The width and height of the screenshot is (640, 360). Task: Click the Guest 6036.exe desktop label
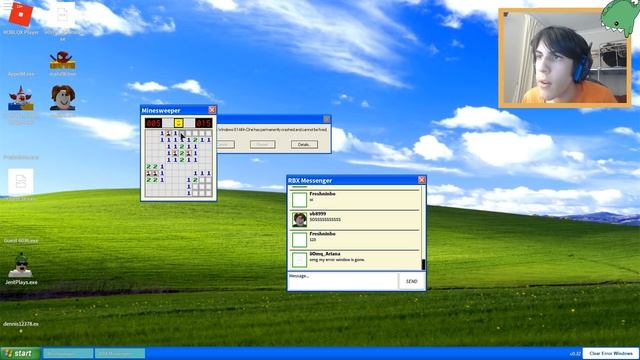21,241
